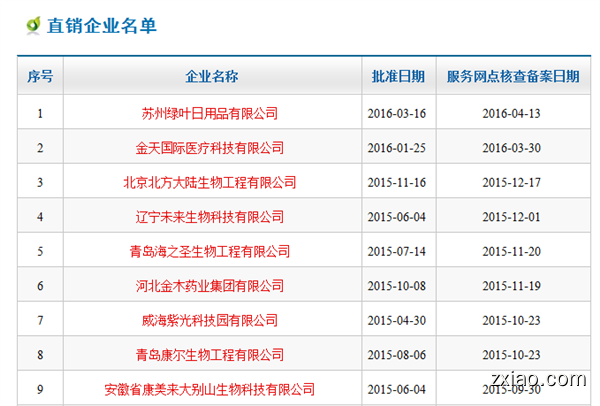Click serial number 8 cell
The height and width of the screenshot is (406, 600).
tap(40, 355)
